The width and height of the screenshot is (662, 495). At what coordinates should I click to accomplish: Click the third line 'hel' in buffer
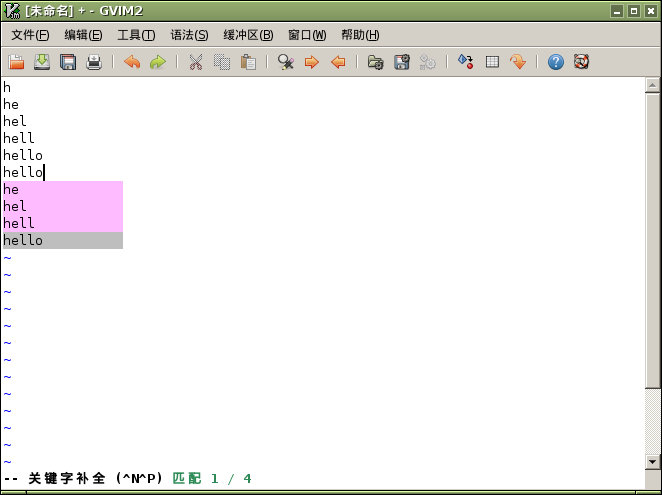tap(15, 121)
